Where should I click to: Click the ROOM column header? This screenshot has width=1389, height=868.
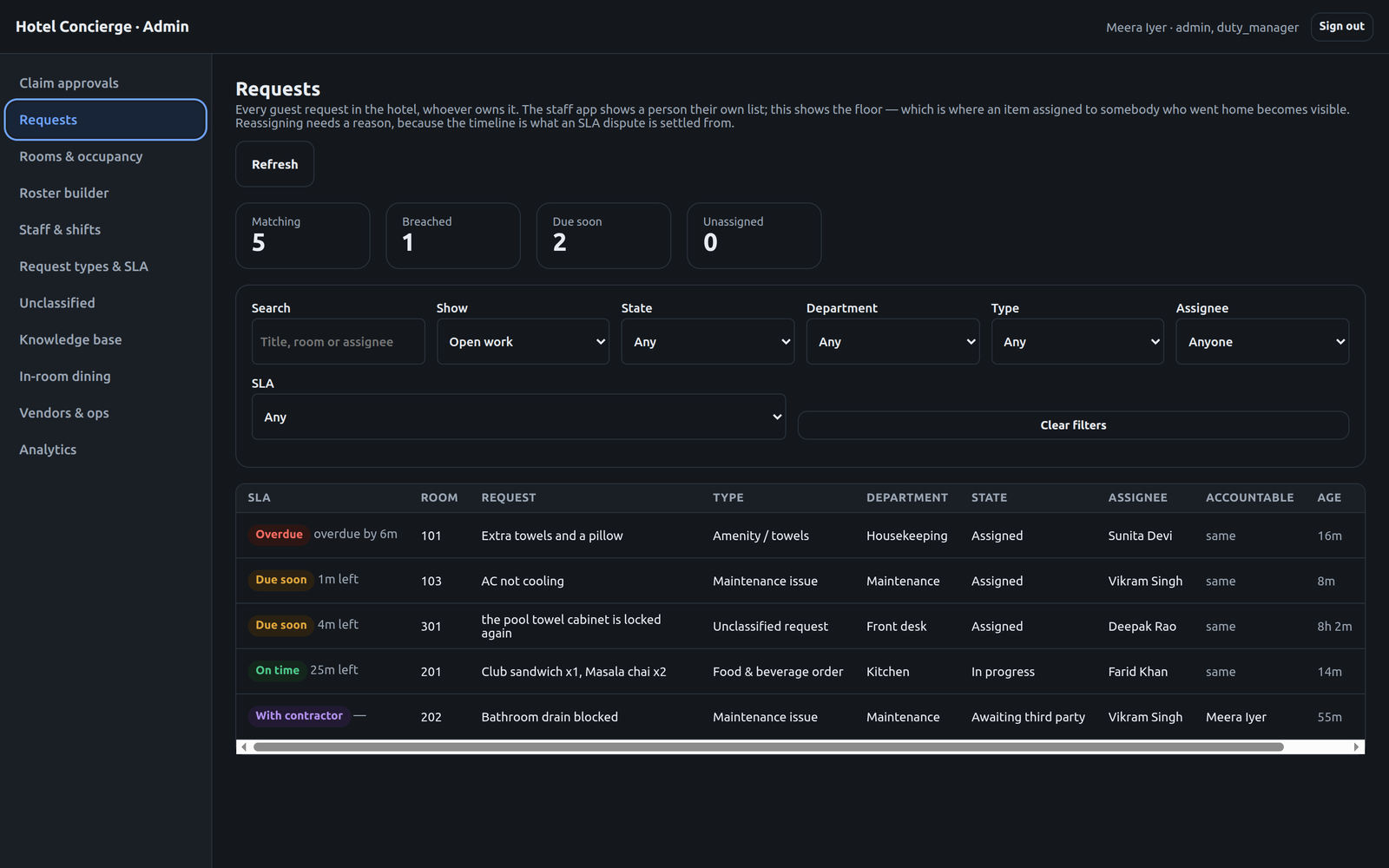coord(438,497)
